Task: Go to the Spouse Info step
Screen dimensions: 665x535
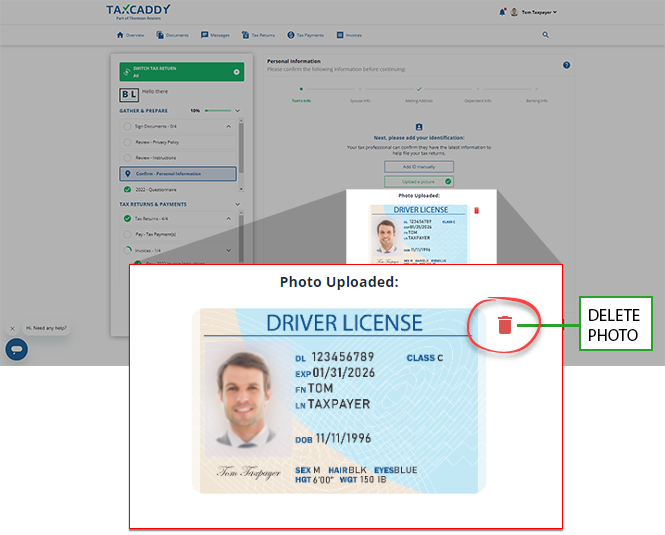Action: (360, 95)
